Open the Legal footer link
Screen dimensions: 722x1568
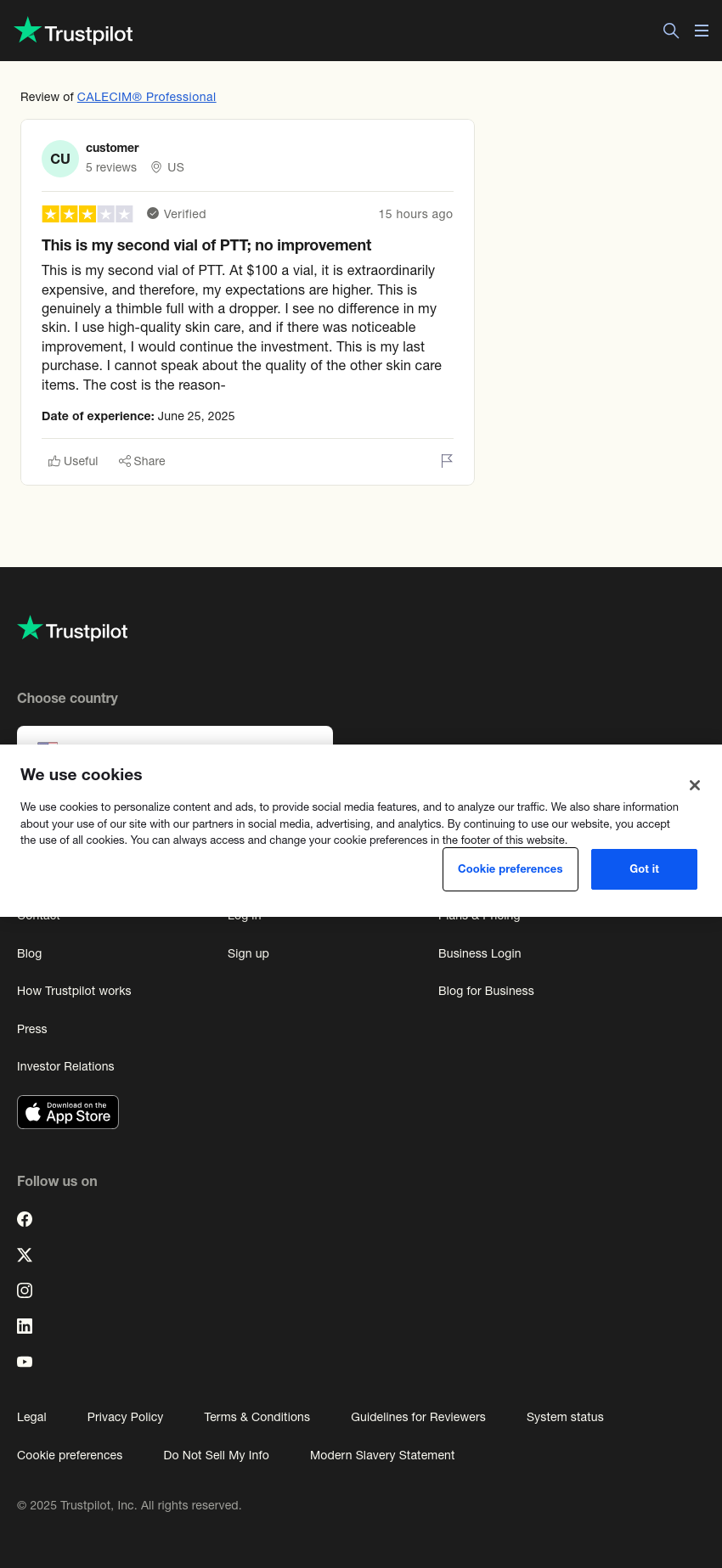pyautogui.click(x=31, y=1417)
